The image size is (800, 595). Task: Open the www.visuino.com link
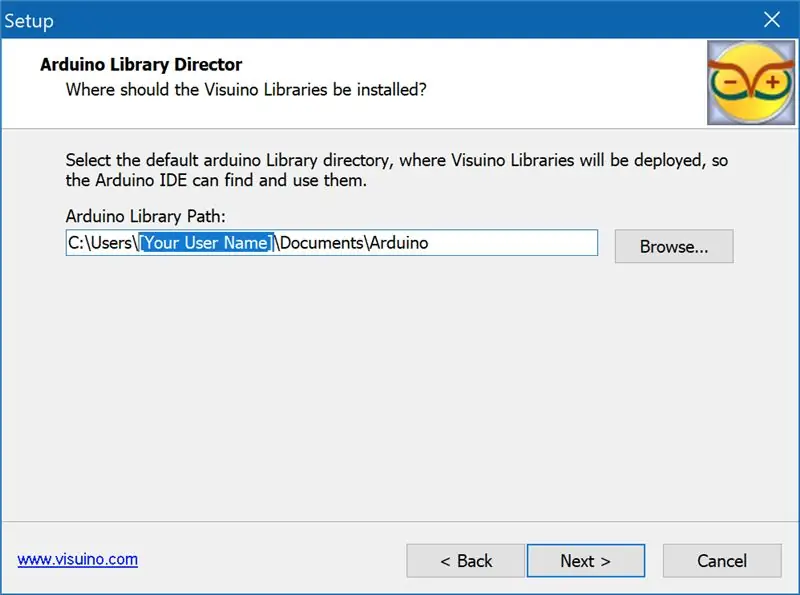point(78,559)
